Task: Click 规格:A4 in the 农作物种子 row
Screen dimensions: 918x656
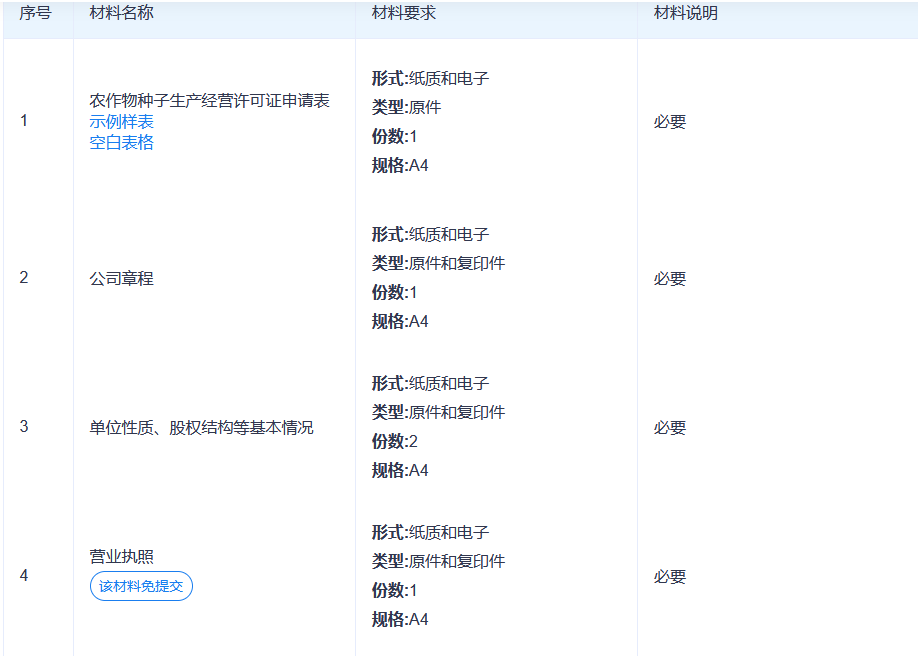Action: click(x=400, y=165)
